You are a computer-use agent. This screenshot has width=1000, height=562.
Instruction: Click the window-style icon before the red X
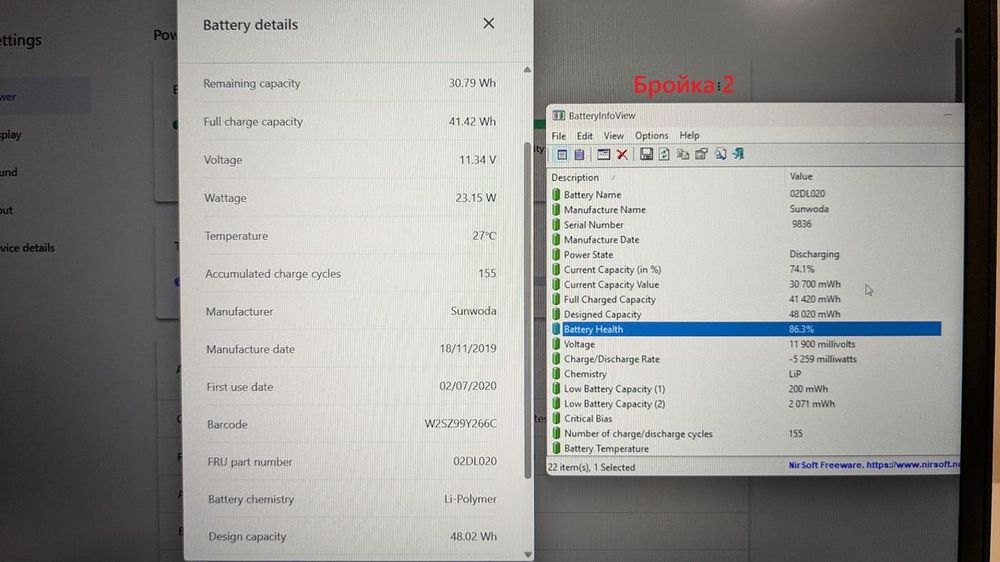click(x=603, y=154)
